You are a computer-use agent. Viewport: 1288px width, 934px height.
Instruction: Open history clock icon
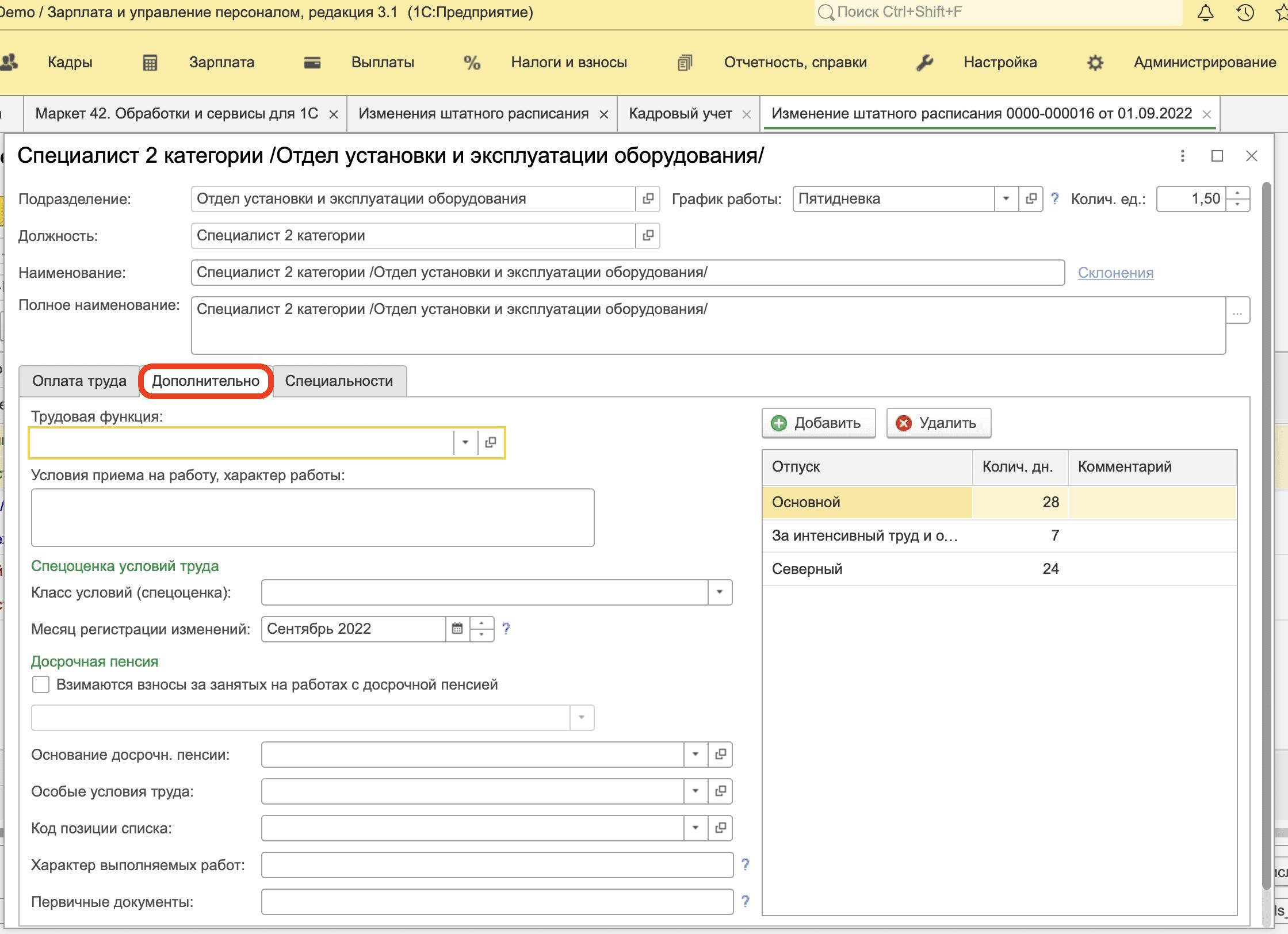(1245, 13)
